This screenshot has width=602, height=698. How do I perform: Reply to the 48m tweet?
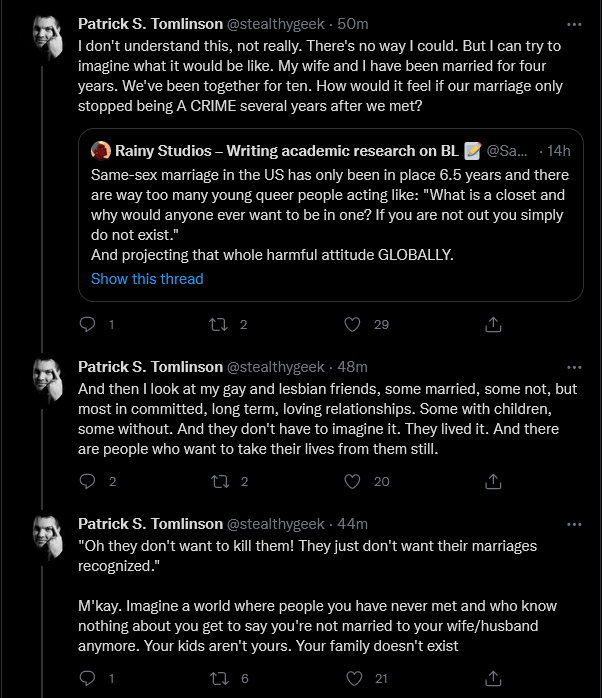pyautogui.click(x=87, y=481)
